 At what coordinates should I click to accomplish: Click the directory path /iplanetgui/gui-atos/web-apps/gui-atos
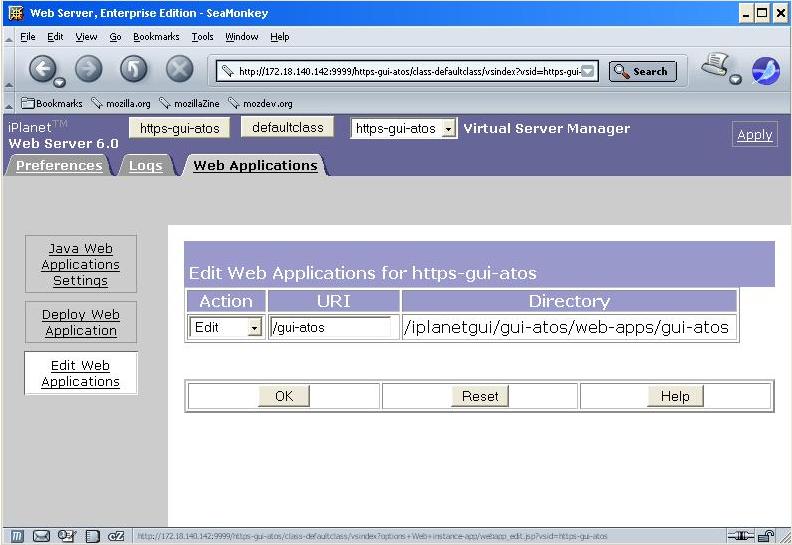pos(566,327)
